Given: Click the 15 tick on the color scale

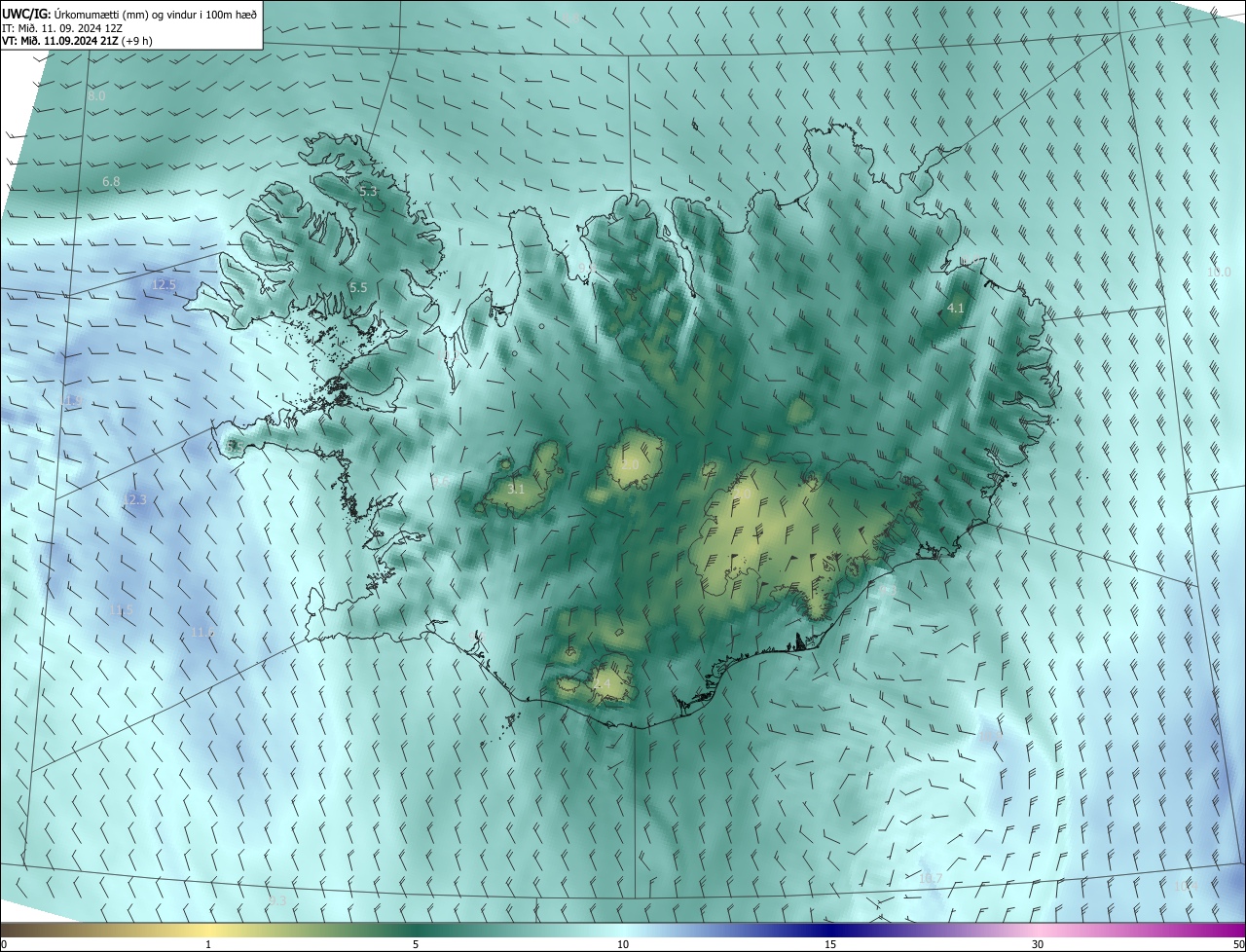Looking at the screenshot, I should click(830, 944).
